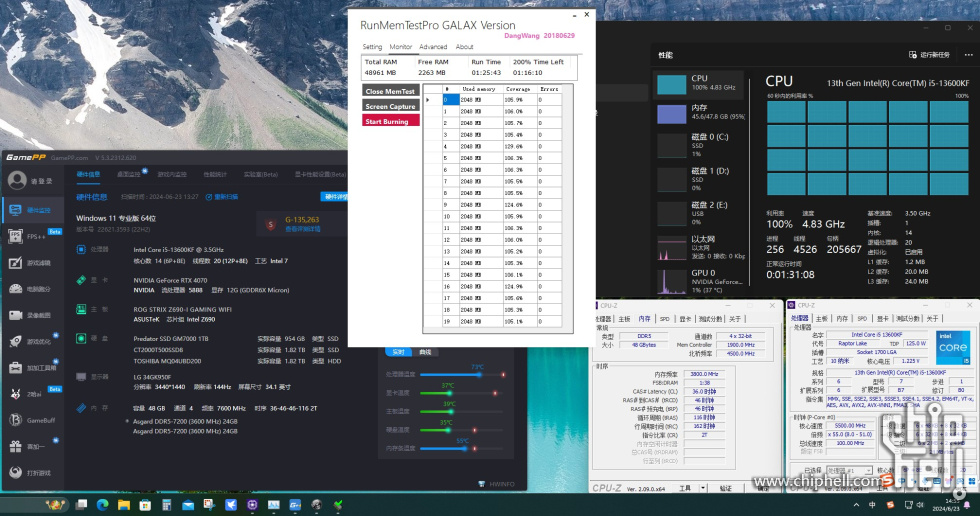Open hardware info tab in GamePP
The image size is (980, 516).
pyautogui.click(x=88, y=174)
